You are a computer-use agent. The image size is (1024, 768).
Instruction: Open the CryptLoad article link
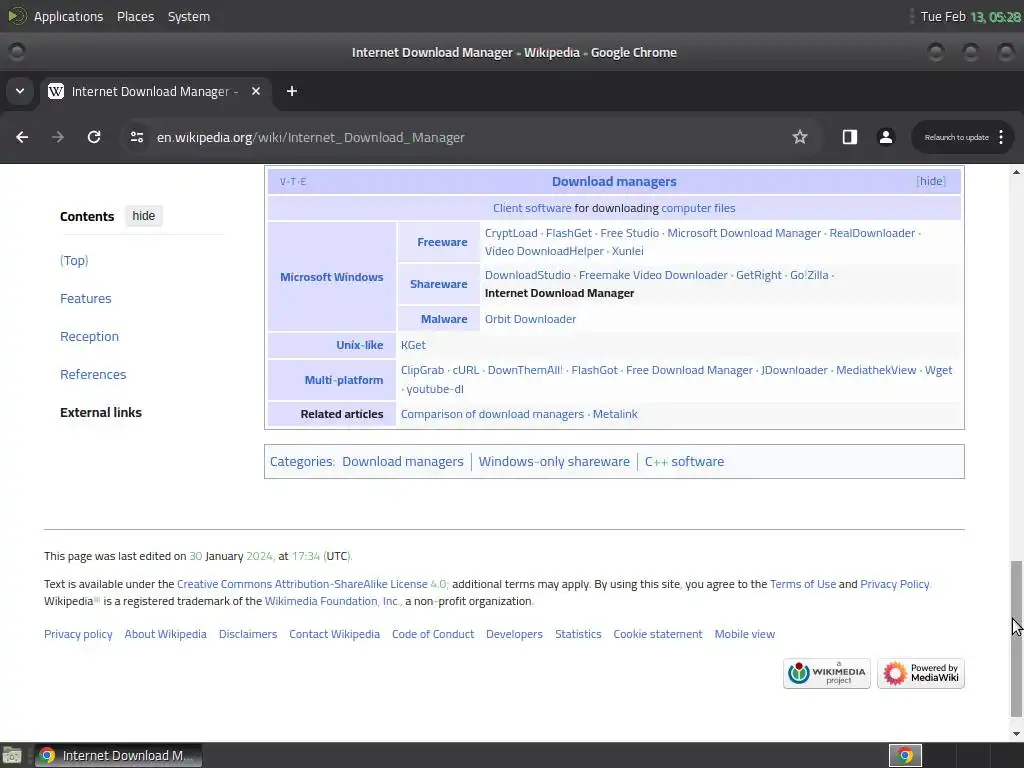(511, 233)
